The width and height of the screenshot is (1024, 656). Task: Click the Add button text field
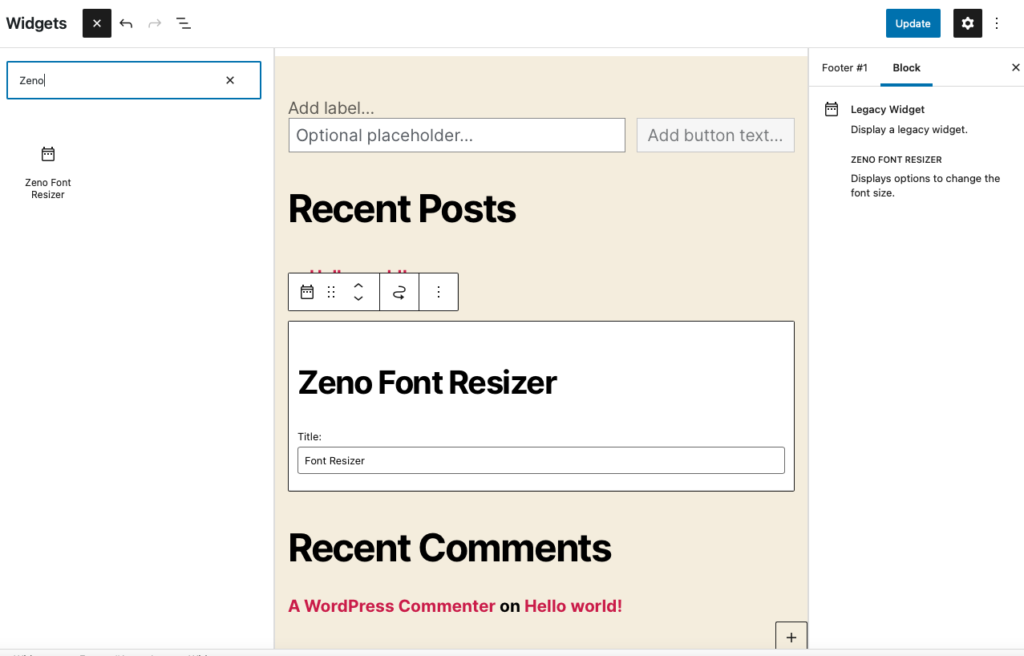715,135
